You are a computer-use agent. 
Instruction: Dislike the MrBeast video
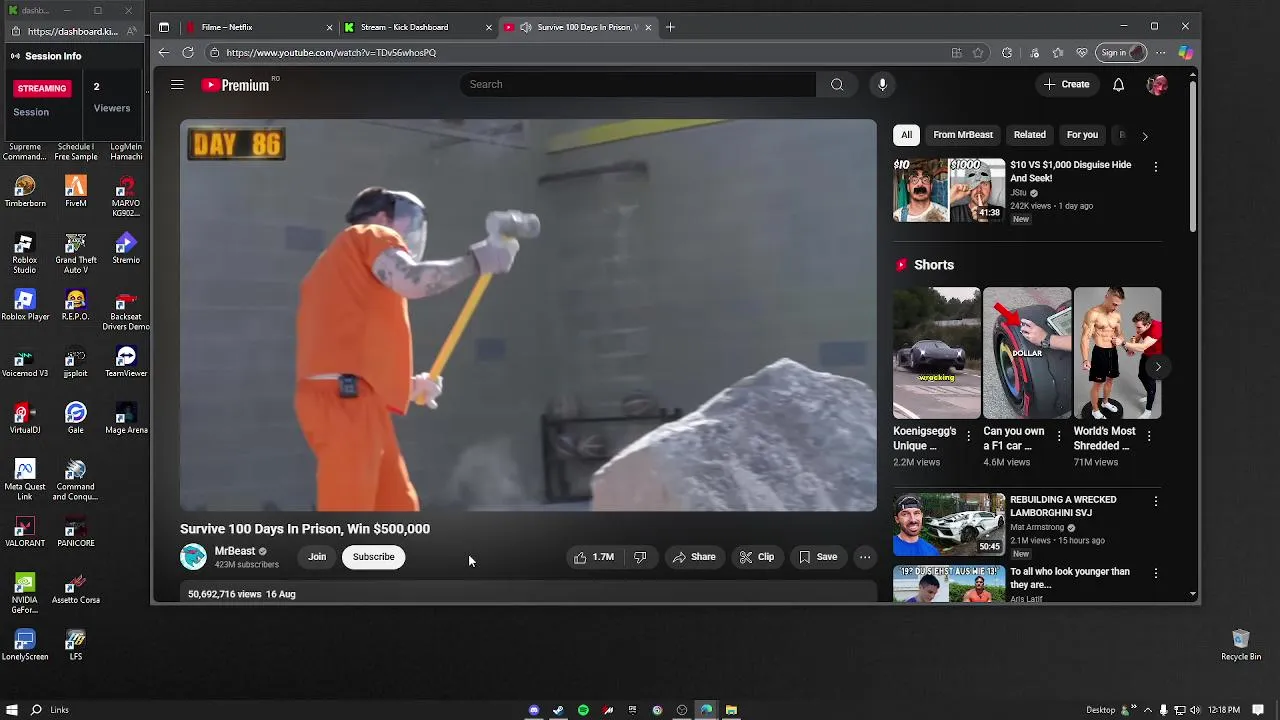pos(640,557)
